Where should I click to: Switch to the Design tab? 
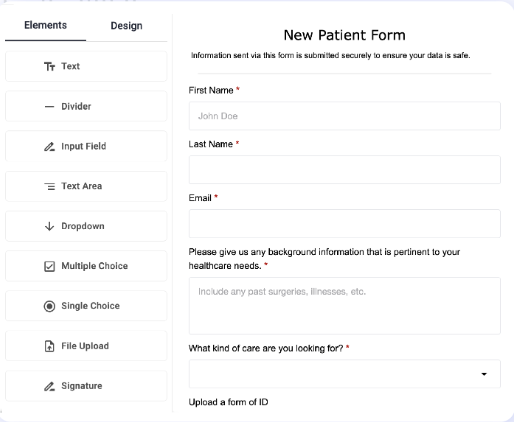click(126, 26)
